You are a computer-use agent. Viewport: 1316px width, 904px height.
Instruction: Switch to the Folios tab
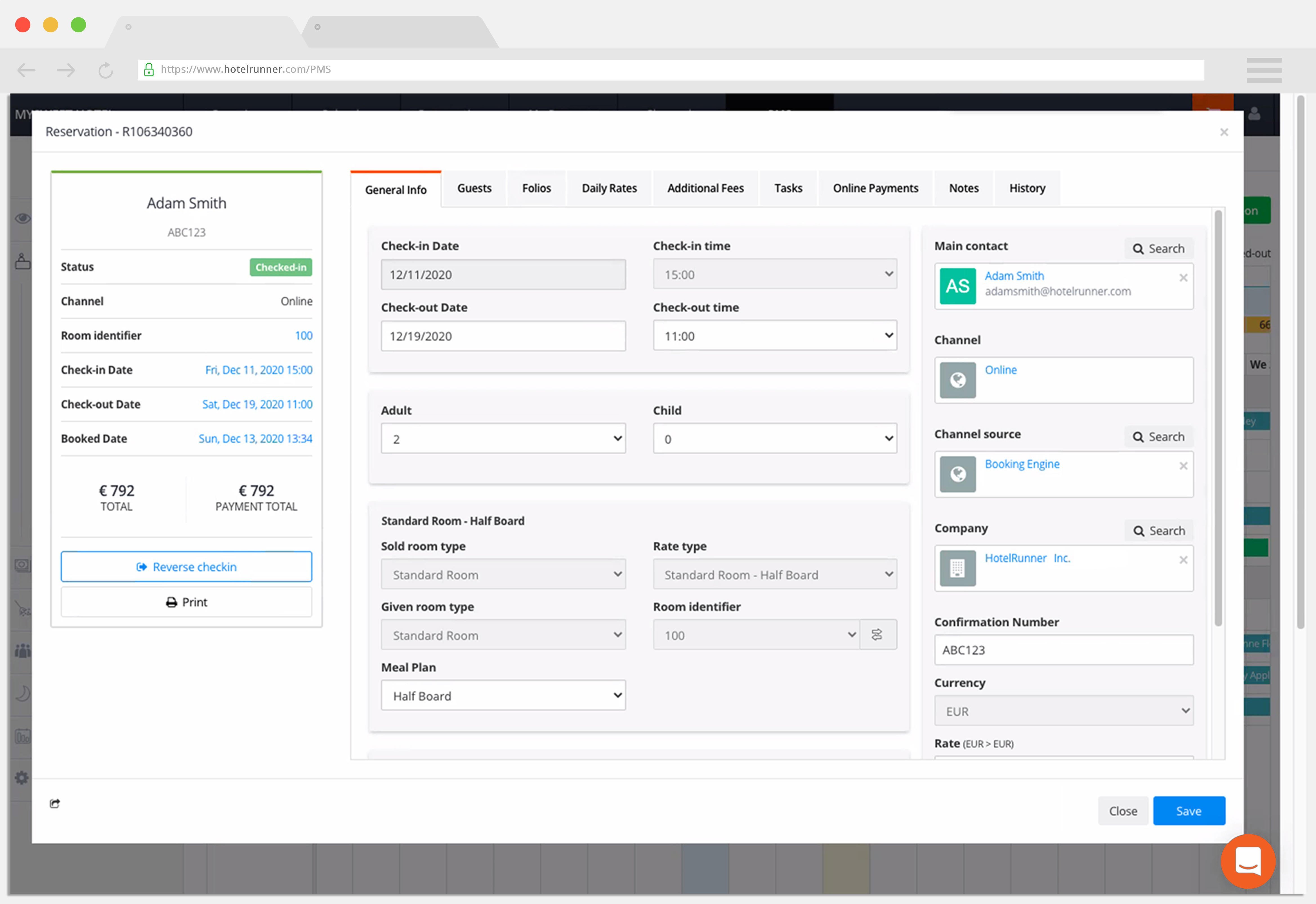(x=536, y=188)
